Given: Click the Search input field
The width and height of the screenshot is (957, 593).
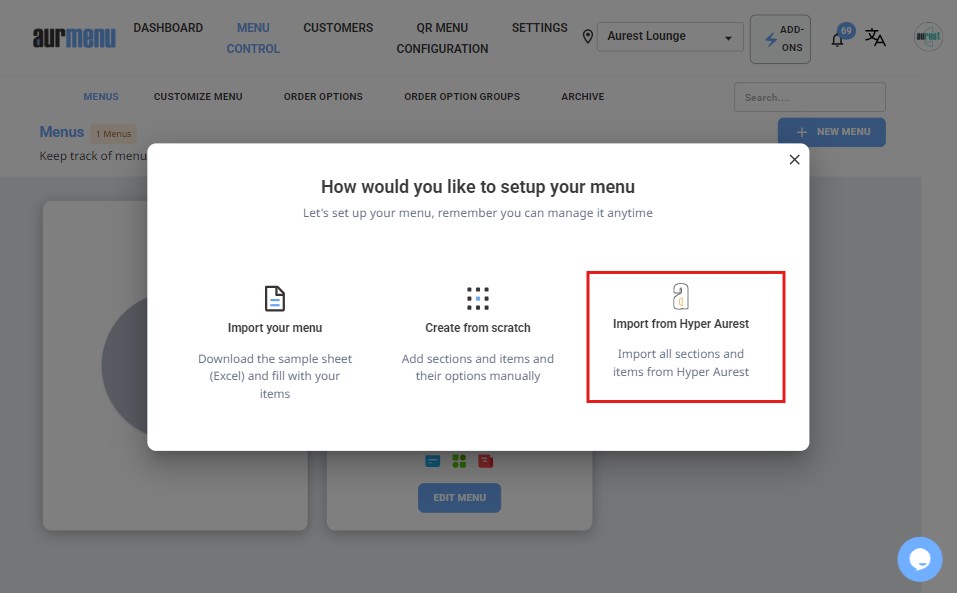Looking at the screenshot, I should pyautogui.click(x=809, y=97).
